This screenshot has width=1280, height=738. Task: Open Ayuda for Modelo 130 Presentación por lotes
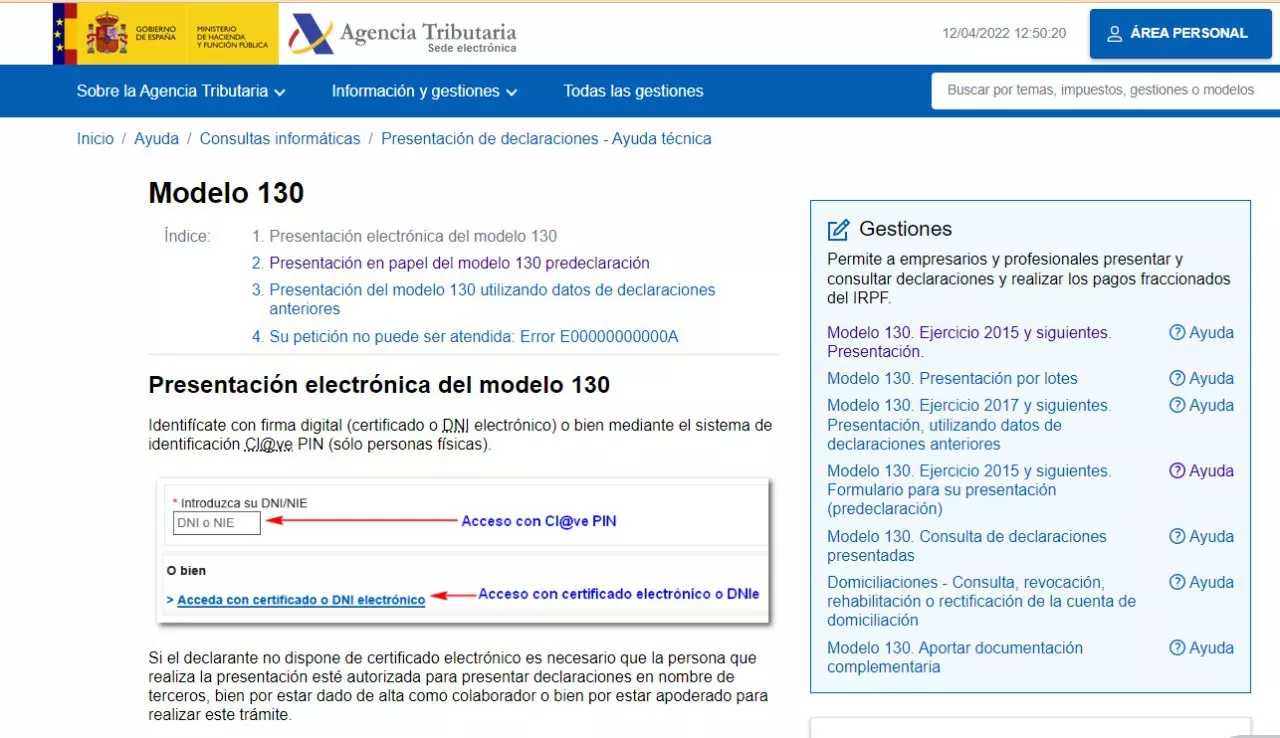coord(1202,379)
